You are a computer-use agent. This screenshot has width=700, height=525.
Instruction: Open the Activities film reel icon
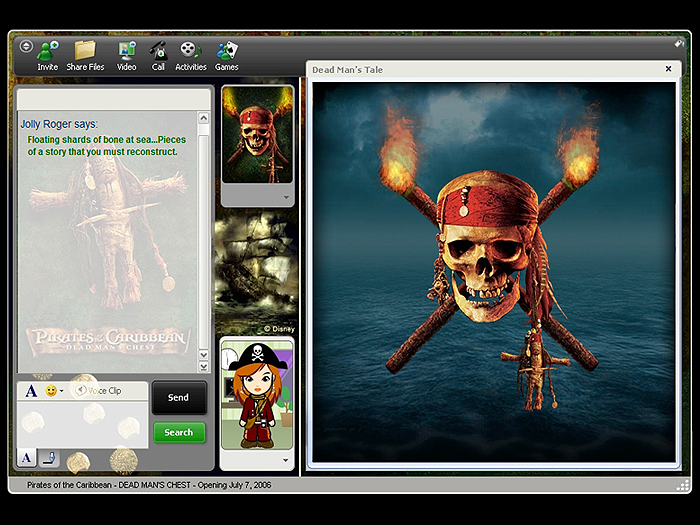coord(190,50)
